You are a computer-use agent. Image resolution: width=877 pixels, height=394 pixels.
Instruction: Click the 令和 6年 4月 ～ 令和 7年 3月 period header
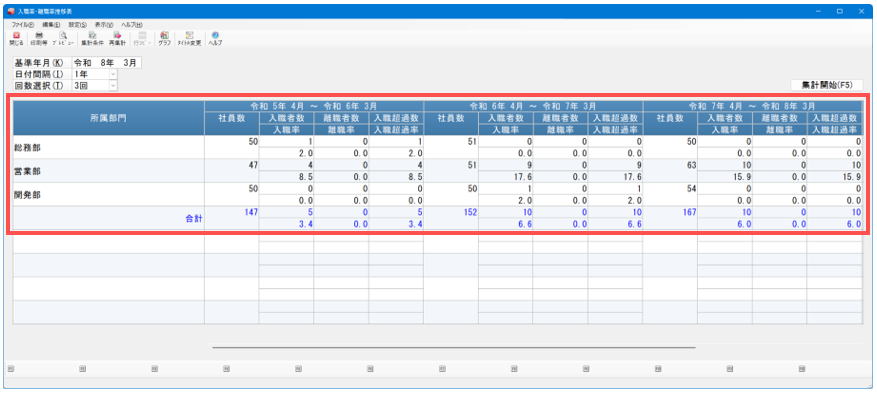tap(533, 106)
